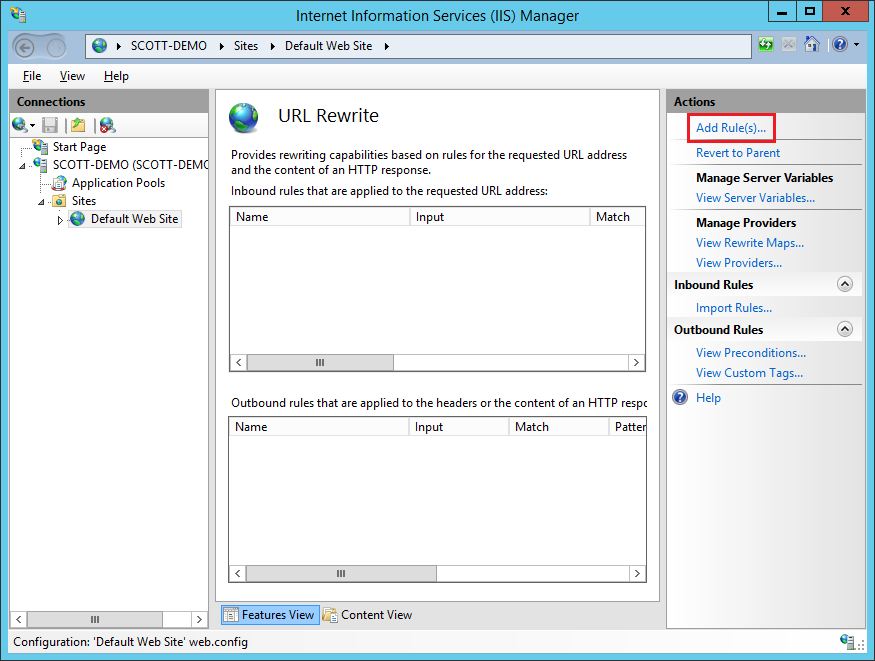Collapse the Inbound Rules actions section
This screenshot has height=661, width=875.
[x=845, y=284]
